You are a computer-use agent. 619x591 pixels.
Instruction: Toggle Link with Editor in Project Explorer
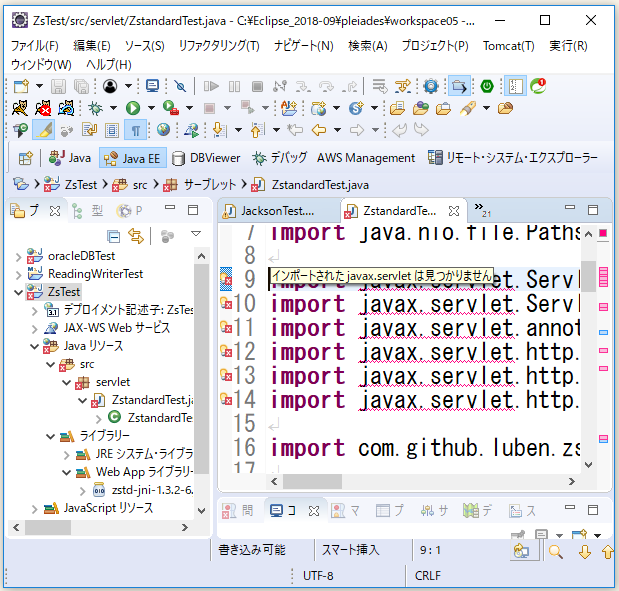(136, 236)
